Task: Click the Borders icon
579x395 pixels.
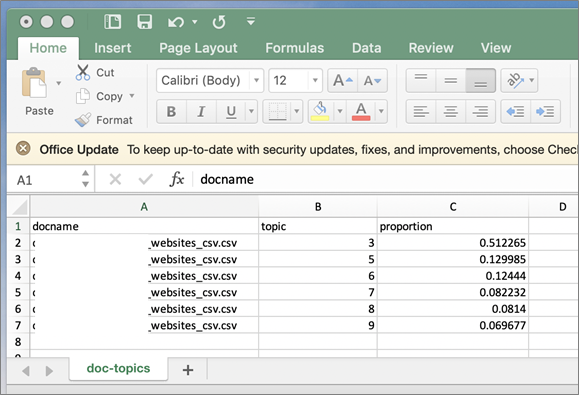Action: tap(277, 111)
